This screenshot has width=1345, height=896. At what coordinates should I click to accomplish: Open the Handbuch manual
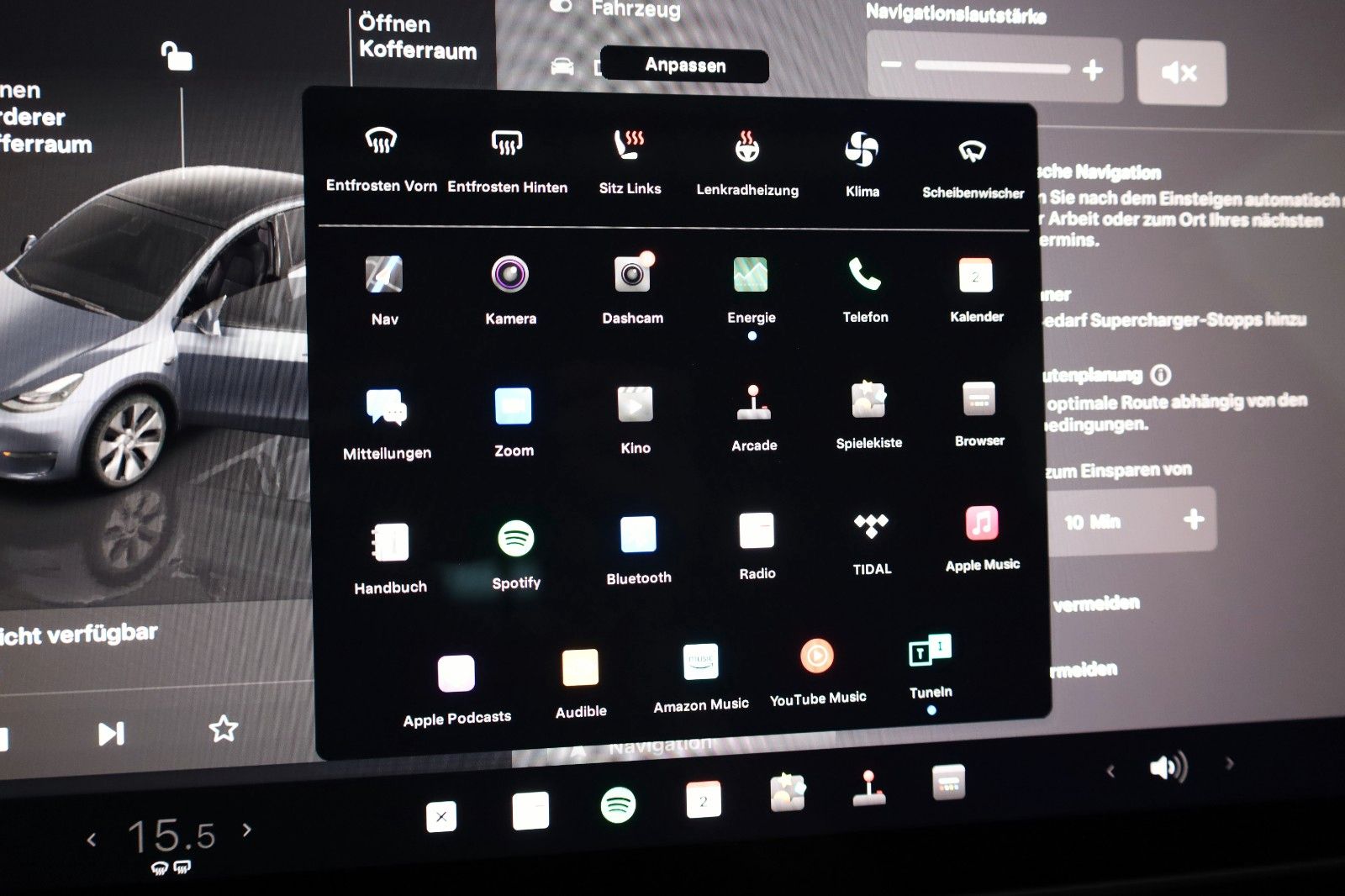[x=390, y=542]
